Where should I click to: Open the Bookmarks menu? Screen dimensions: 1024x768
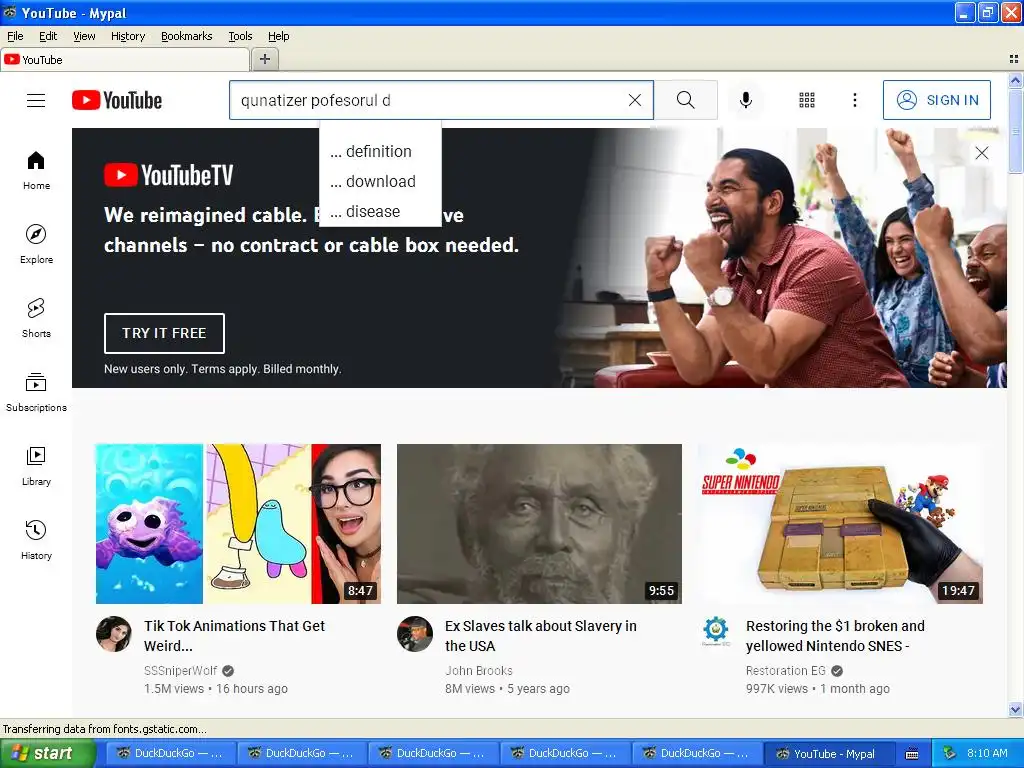click(x=187, y=36)
